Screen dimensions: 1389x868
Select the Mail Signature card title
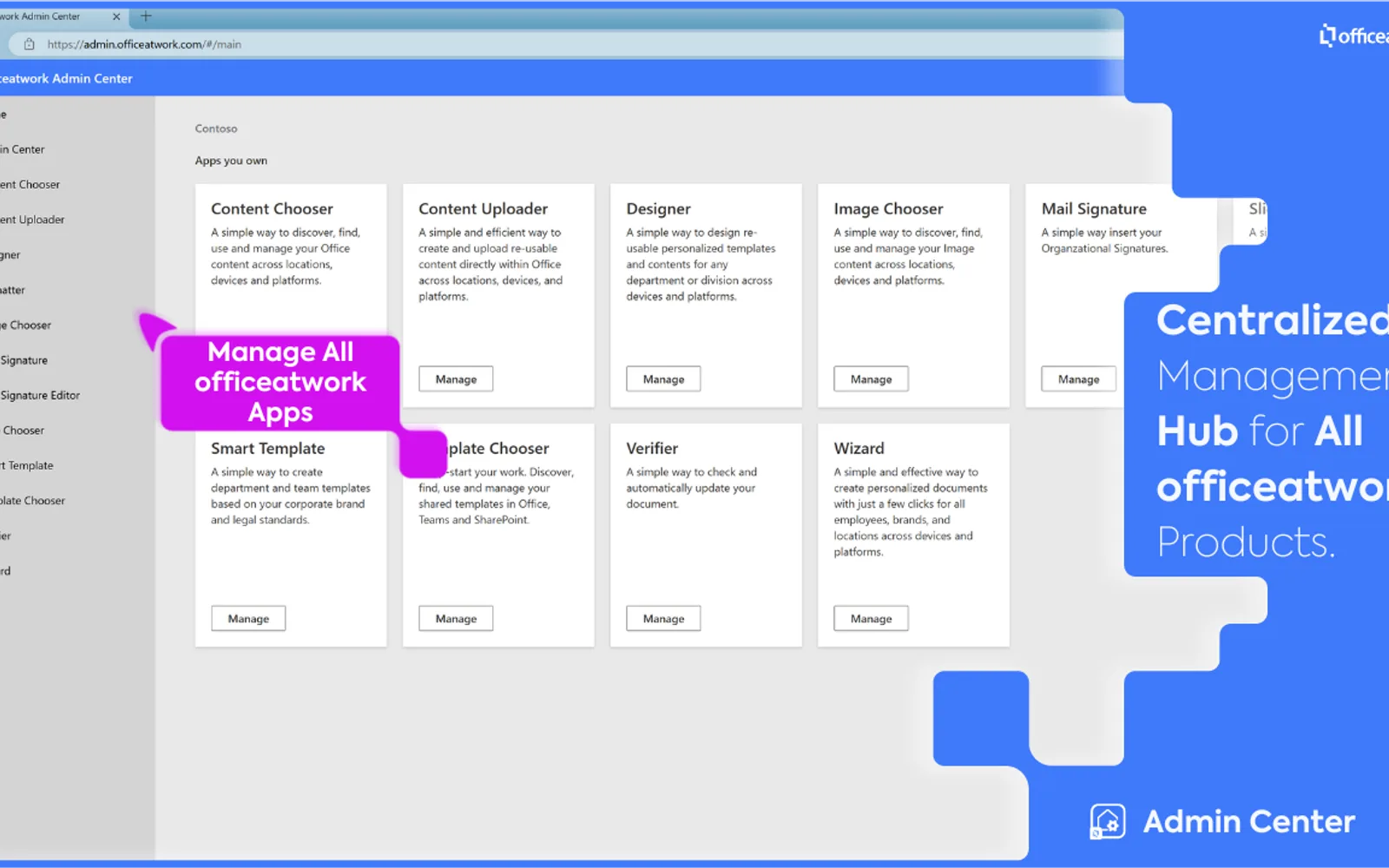(x=1094, y=209)
